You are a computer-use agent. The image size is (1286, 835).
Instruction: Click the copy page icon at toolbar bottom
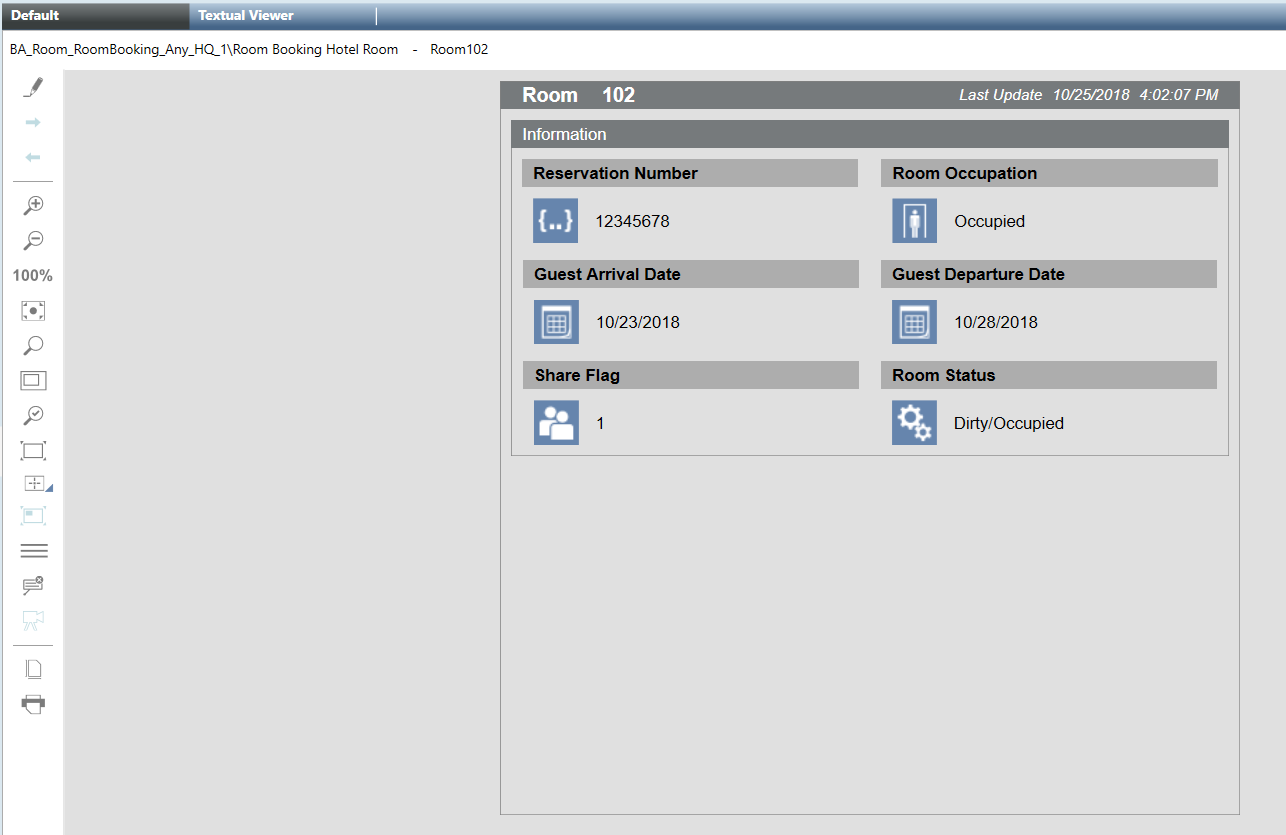[x=33, y=668]
